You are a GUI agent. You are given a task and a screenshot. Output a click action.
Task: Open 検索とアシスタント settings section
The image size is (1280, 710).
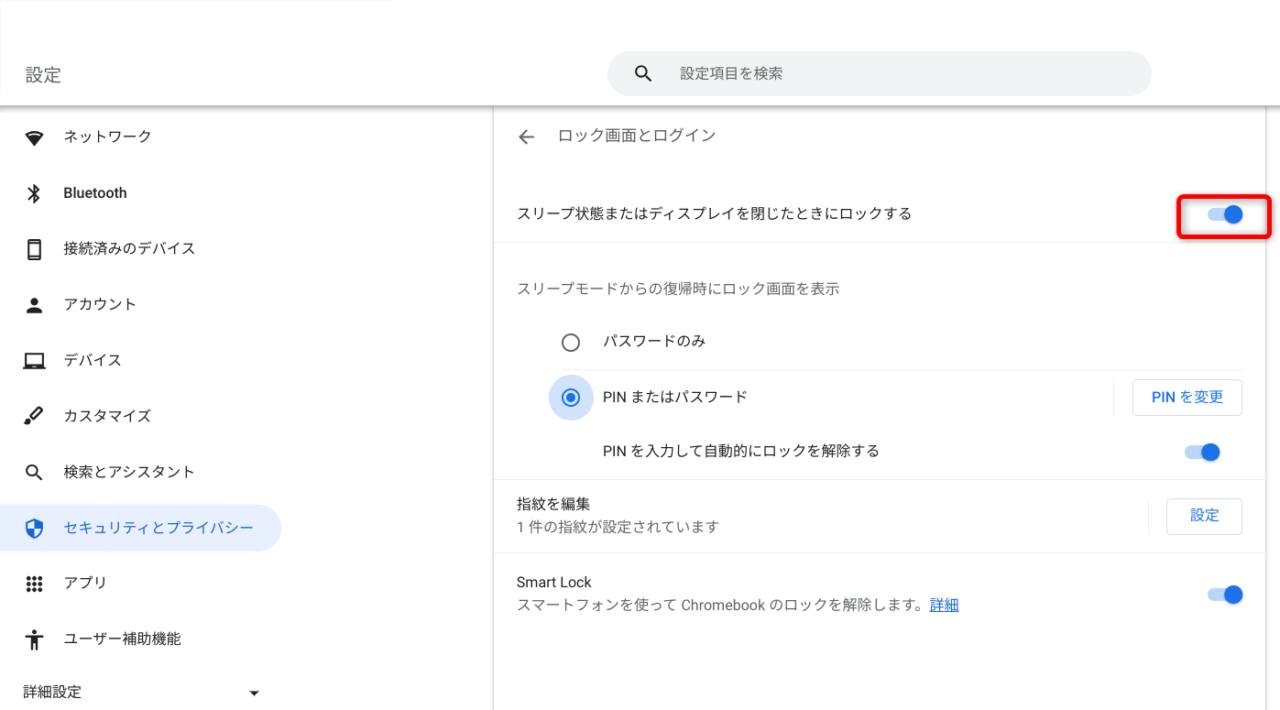tap(128, 472)
